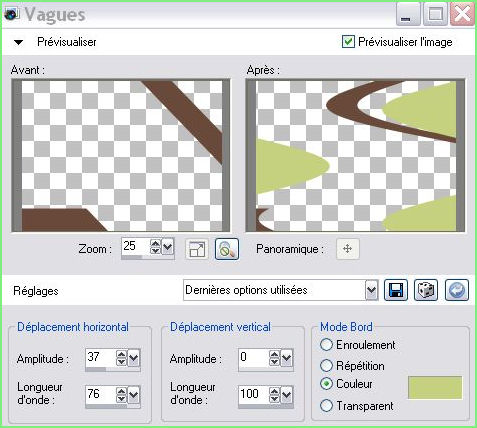Viewport: 477px width, 428px height.
Task: Click the Après preview image
Action: click(x=356, y=156)
